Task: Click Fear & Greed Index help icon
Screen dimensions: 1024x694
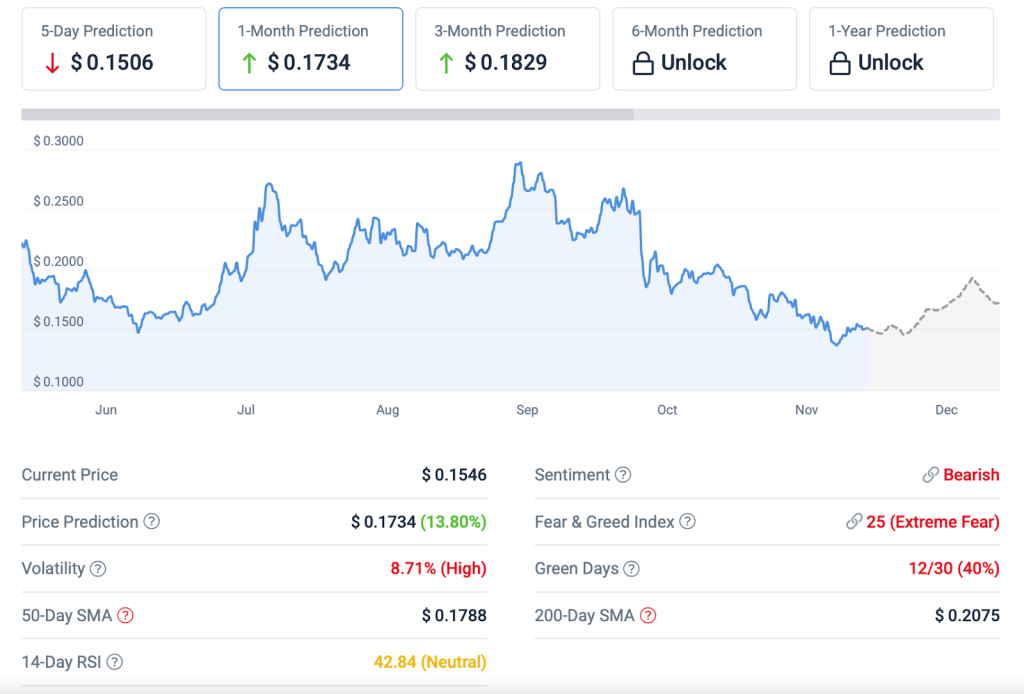Action: [x=687, y=522]
